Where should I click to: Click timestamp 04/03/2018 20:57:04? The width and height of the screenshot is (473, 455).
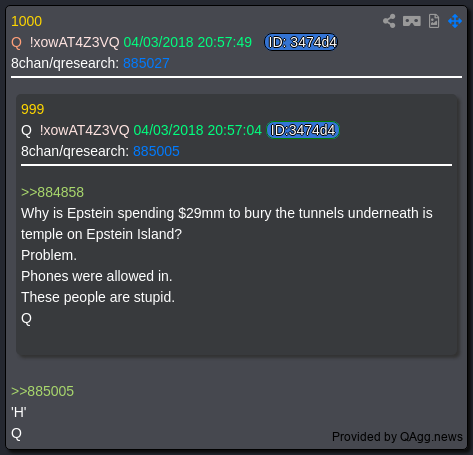(x=197, y=130)
